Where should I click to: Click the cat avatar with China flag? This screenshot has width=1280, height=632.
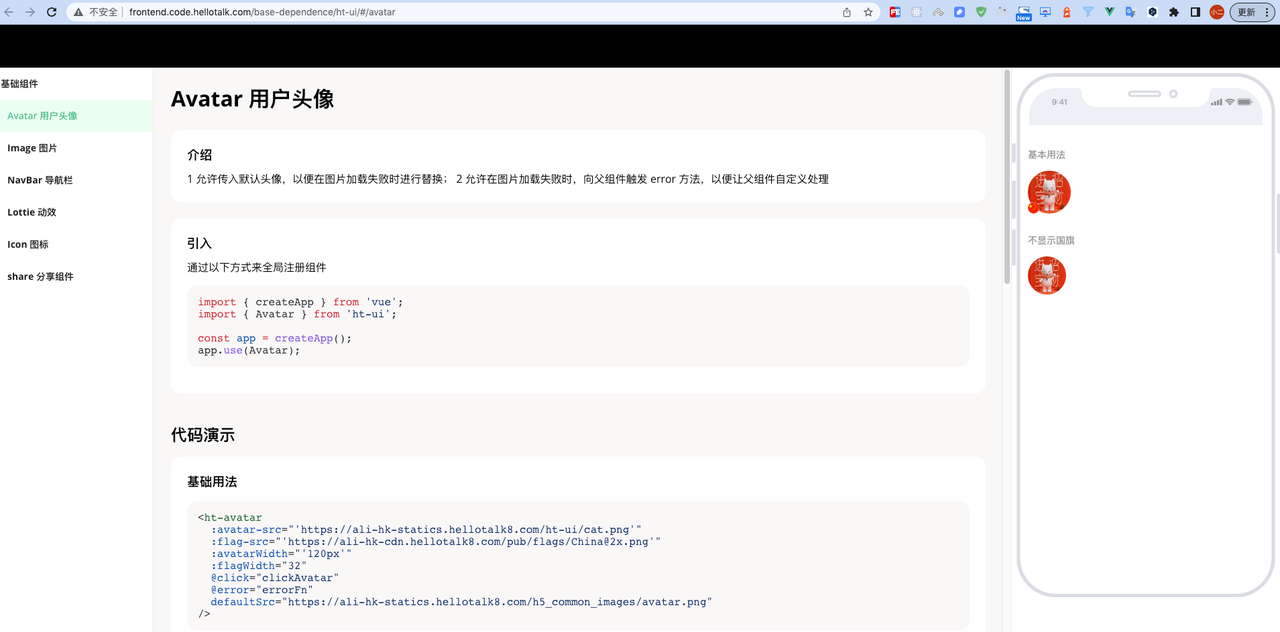point(1049,193)
